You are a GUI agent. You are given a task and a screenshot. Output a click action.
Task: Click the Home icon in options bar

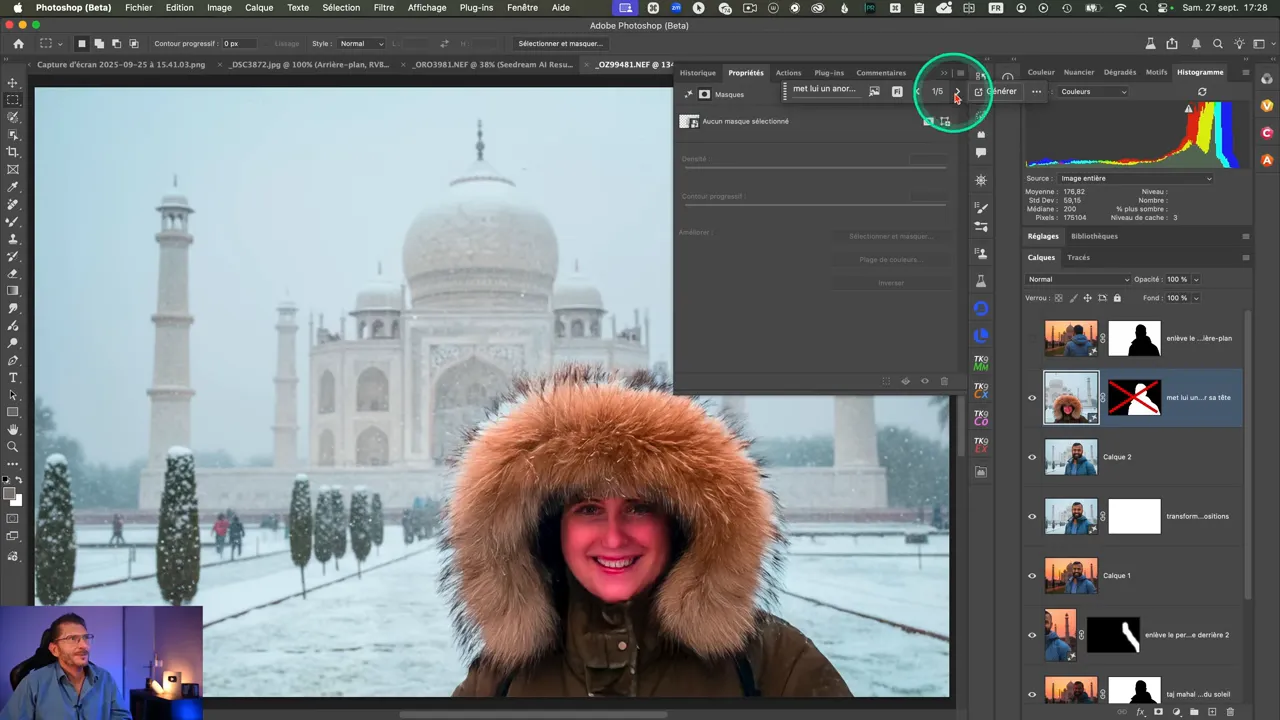pos(18,44)
